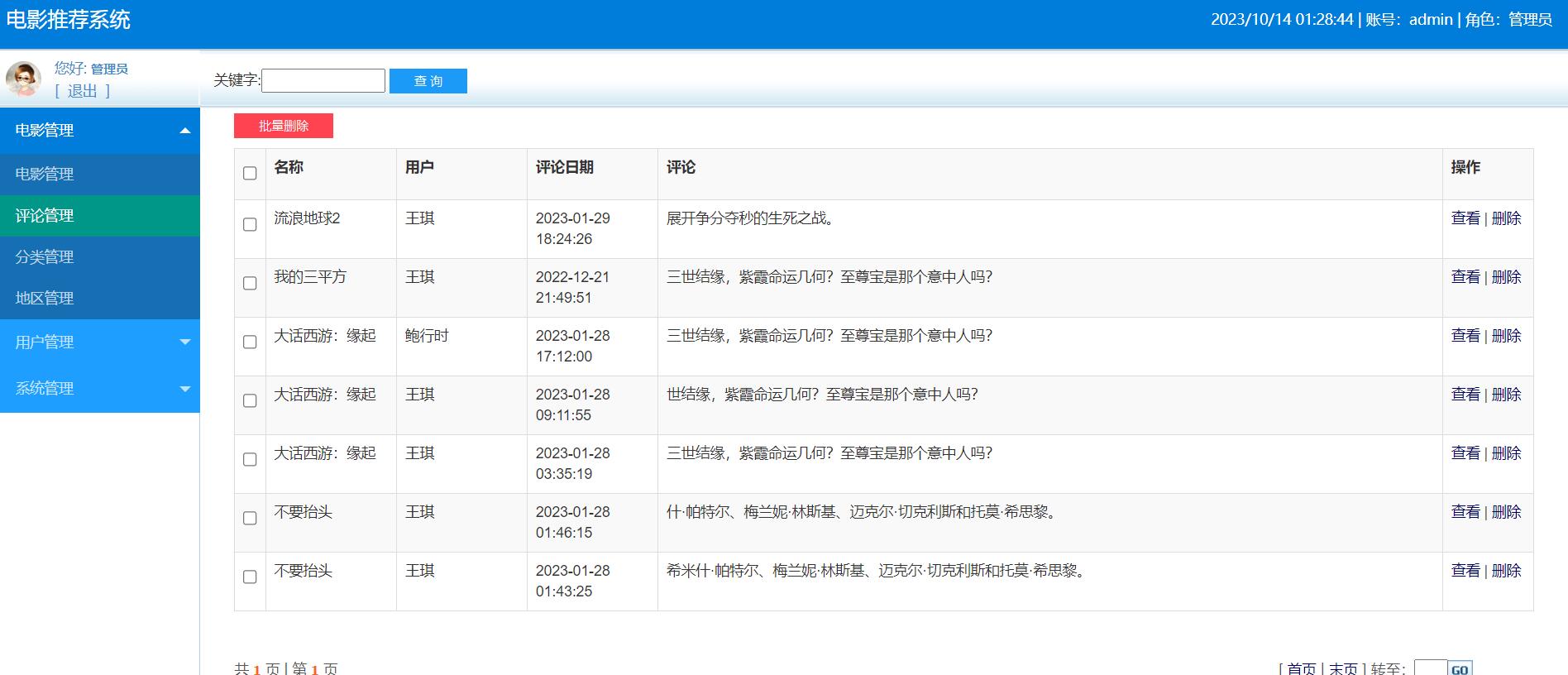Tick the select-all checkbox in the header
The image size is (1568, 675).
click(250, 173)
